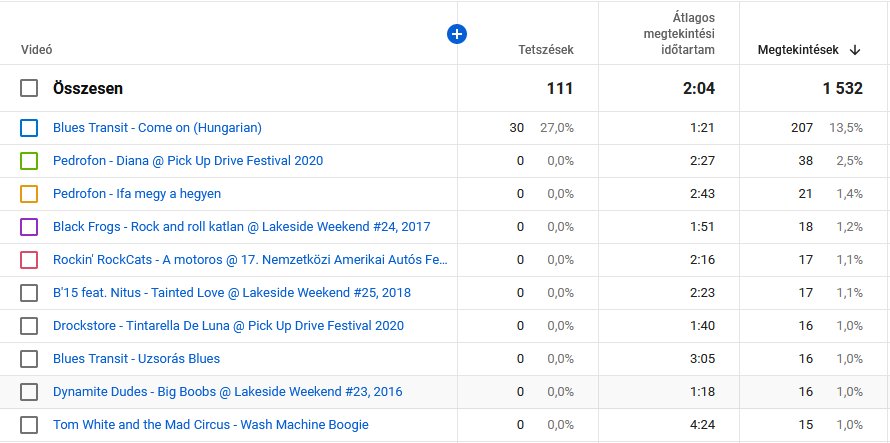Select checkbox for Tom White and the Mad Circus
Viewport: 890px width, 443px height.
click(29, 425)
